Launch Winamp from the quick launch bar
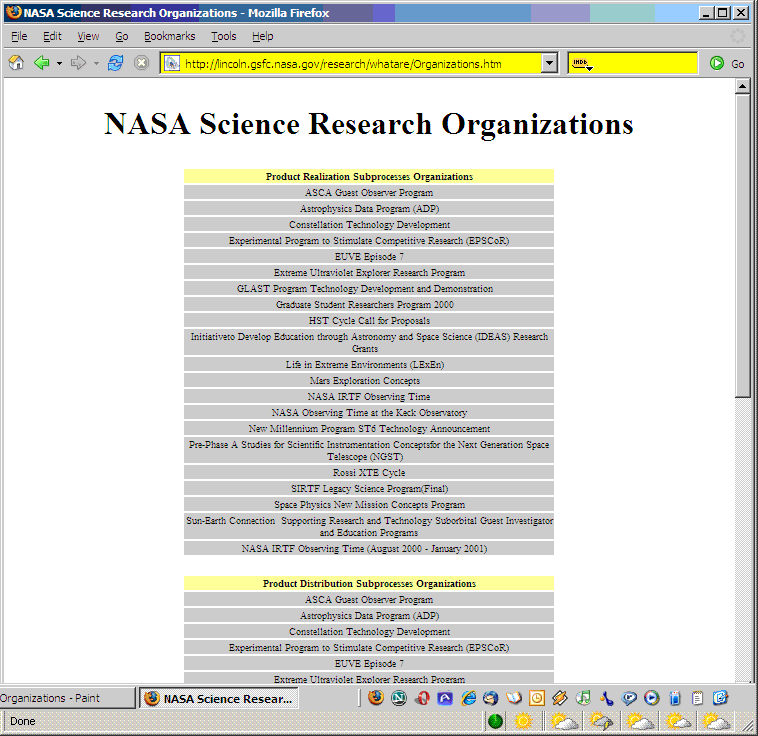758x736 pixels. (x=560, y=698)
